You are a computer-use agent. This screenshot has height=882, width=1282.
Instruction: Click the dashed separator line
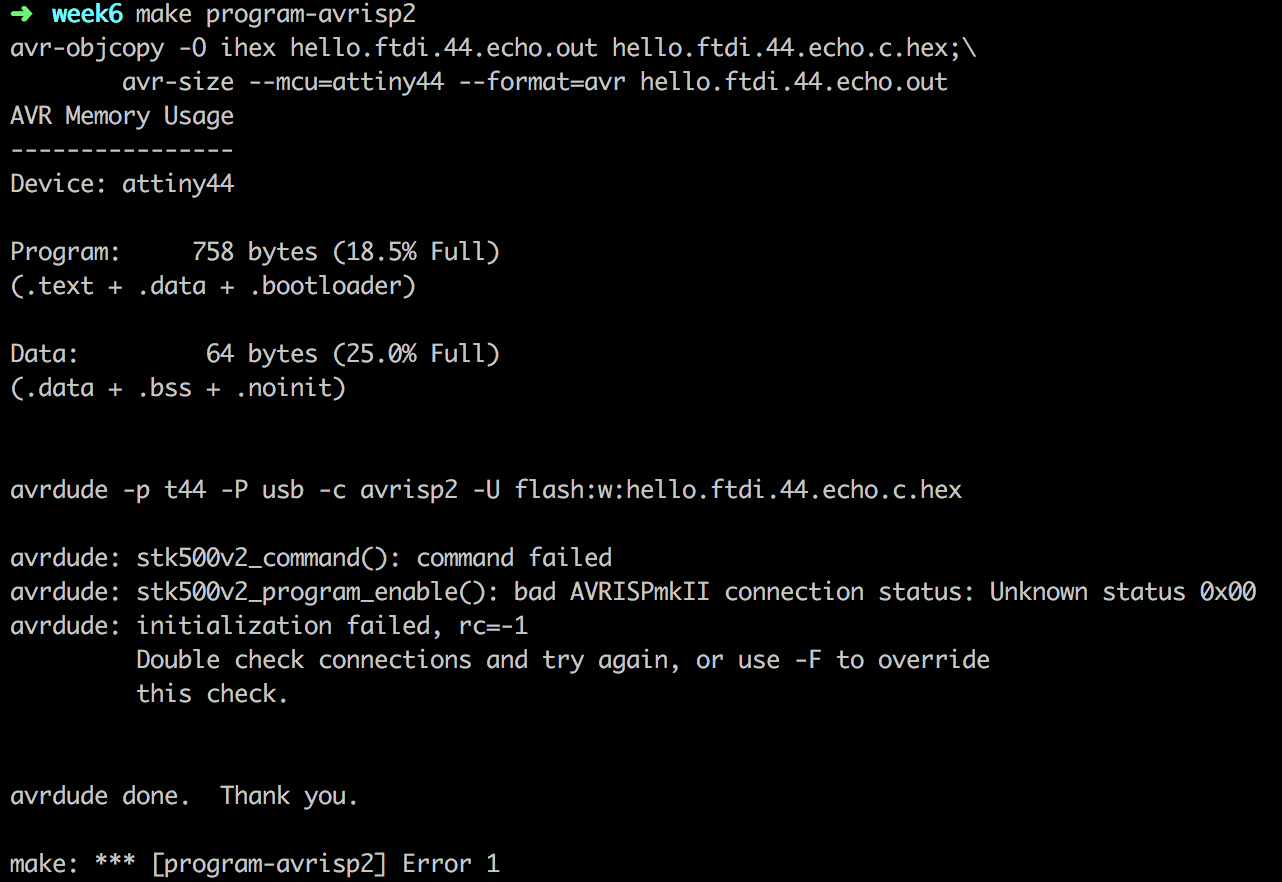tap(122, 151)
